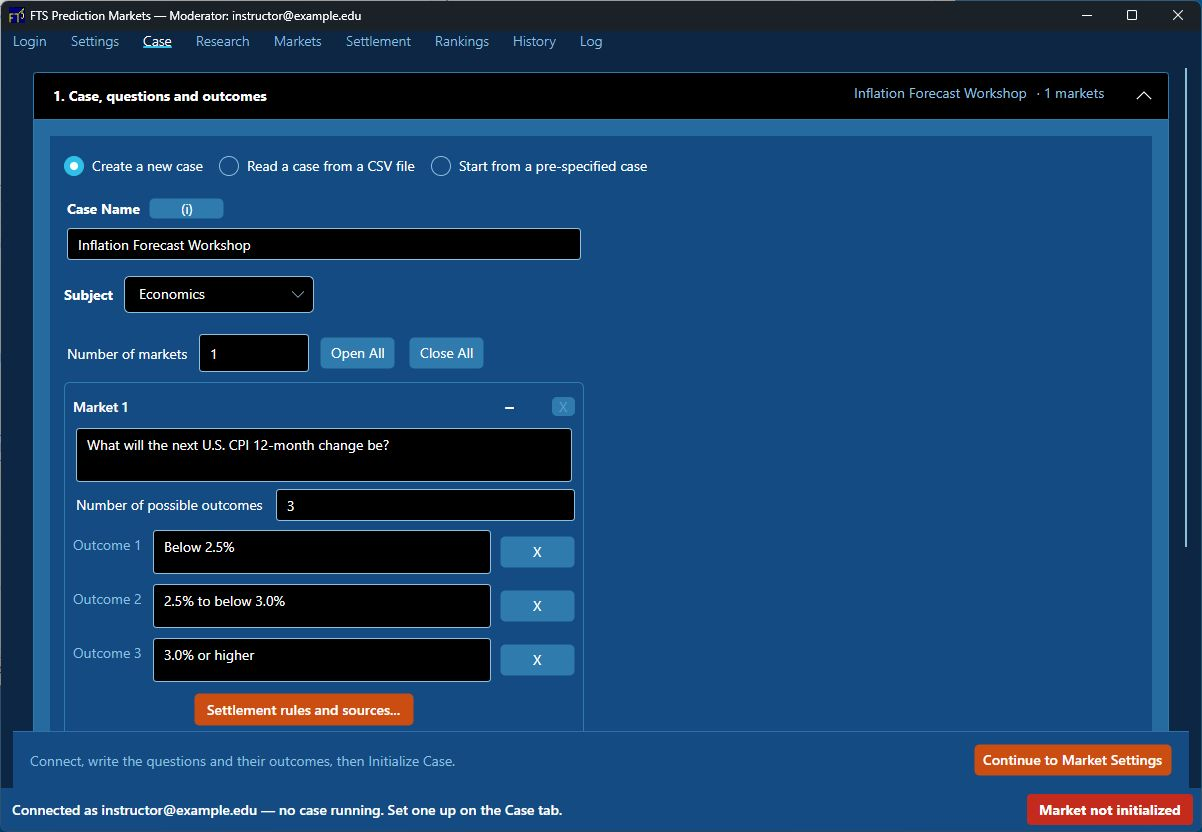This screenshot has height=832, width=1202.
Task: Click the Case Name text field
Action: click(324, 245)
